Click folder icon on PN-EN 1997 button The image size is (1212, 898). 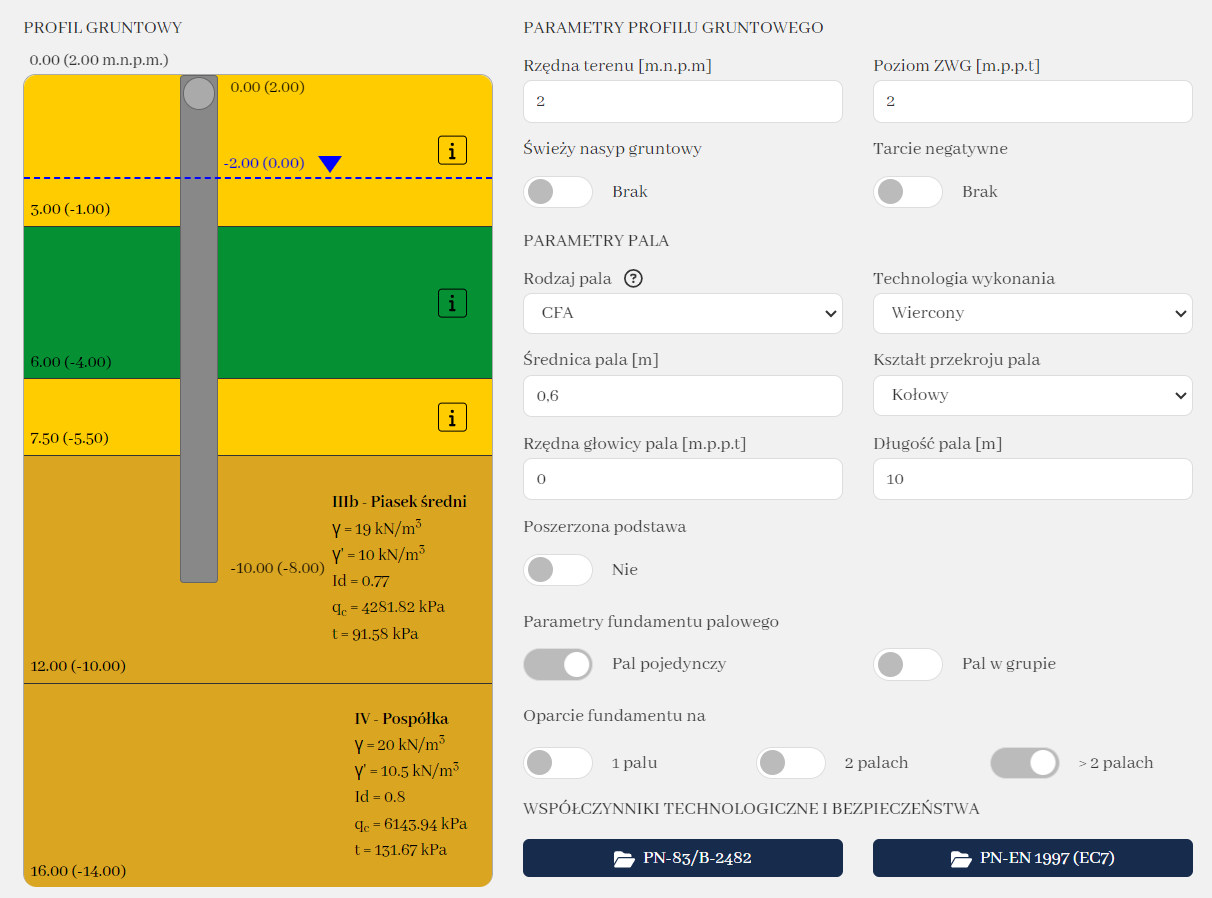[x=961, y=858]
